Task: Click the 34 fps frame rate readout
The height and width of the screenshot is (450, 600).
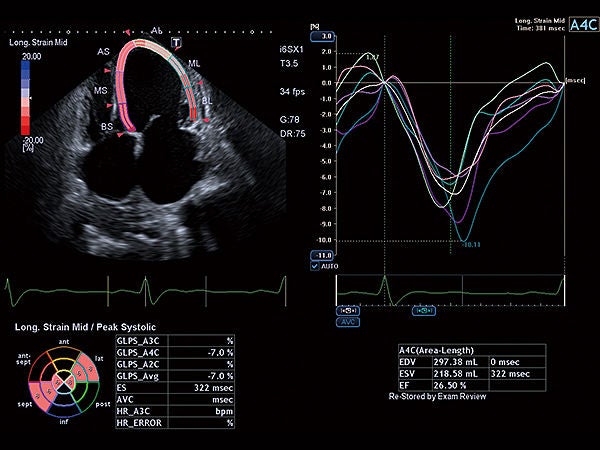Action: 292,91
